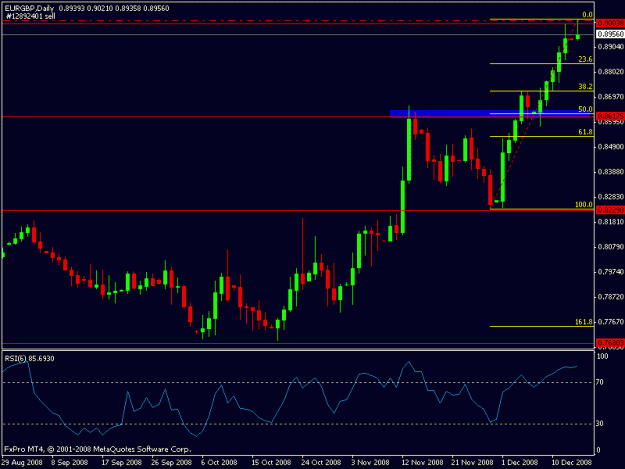
Task: Click the 0.77670 price axis label
Action: pyautogui.click(x=610, y=321)
